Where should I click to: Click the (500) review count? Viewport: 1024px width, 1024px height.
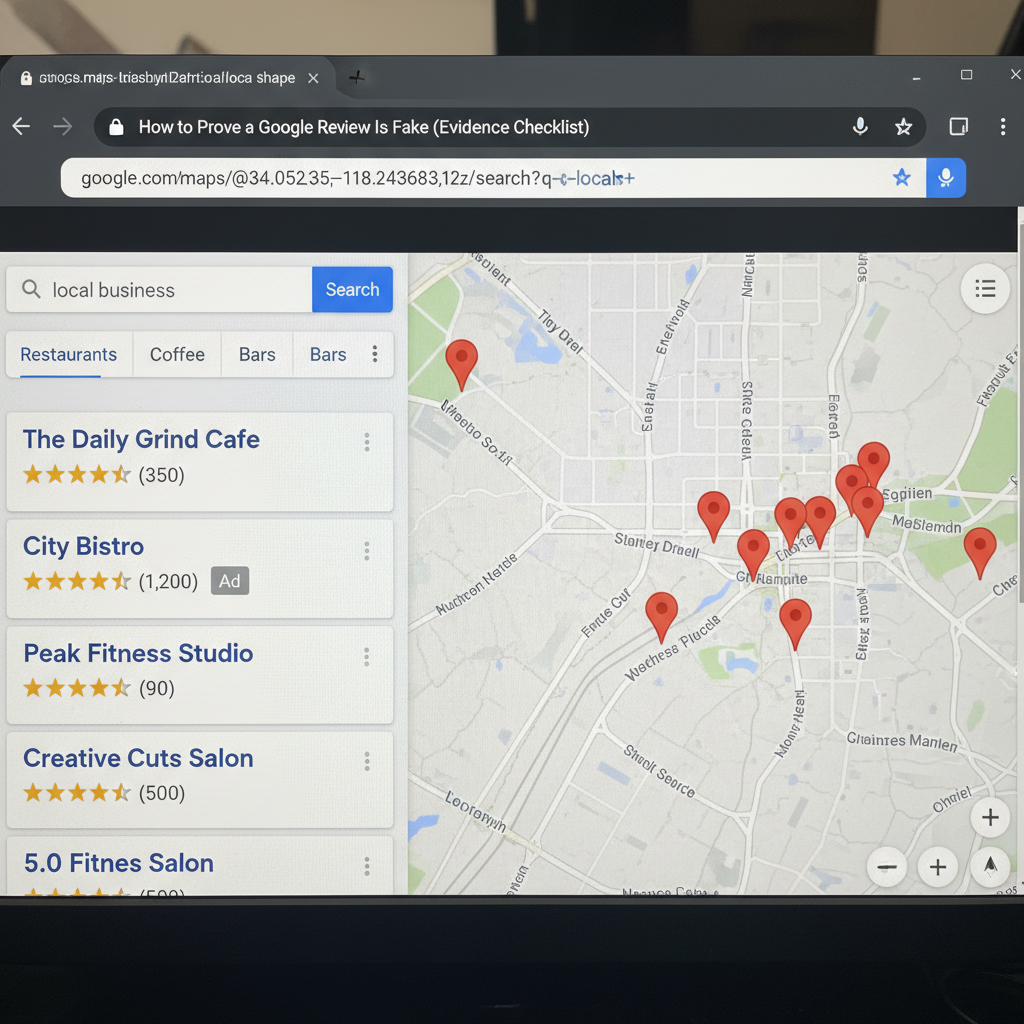click(161, 793)
